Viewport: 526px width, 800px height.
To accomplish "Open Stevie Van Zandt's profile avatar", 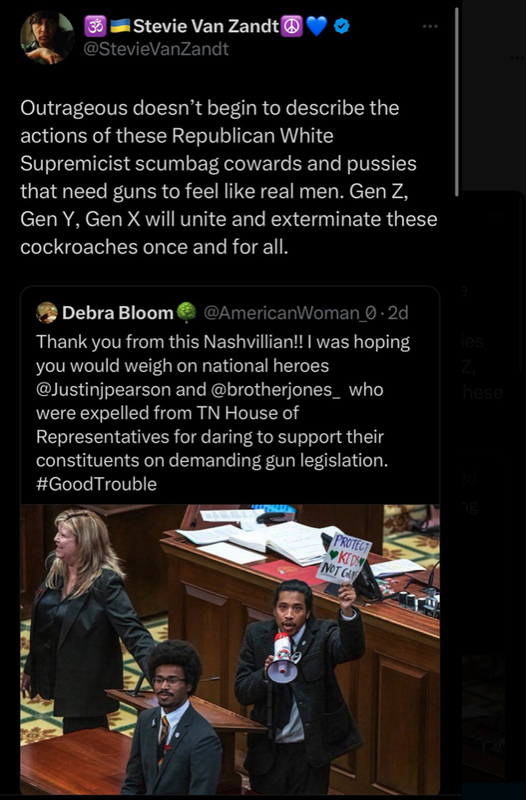I will pyautogui.click(x=47, y=37).
